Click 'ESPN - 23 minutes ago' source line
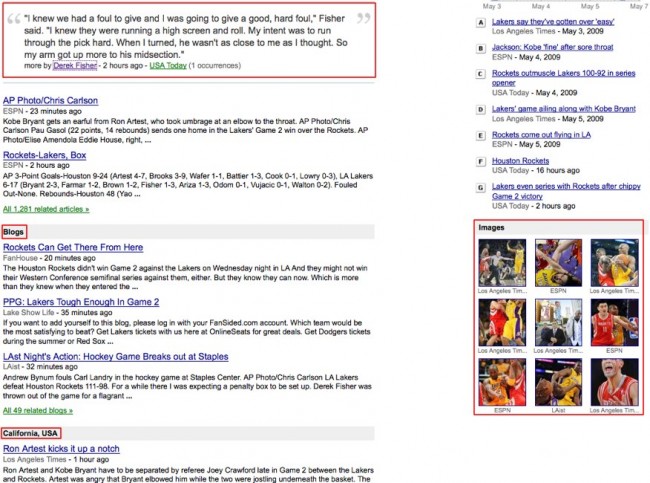The height and width of the screenshot is (483, 650). tap(42, 111)
